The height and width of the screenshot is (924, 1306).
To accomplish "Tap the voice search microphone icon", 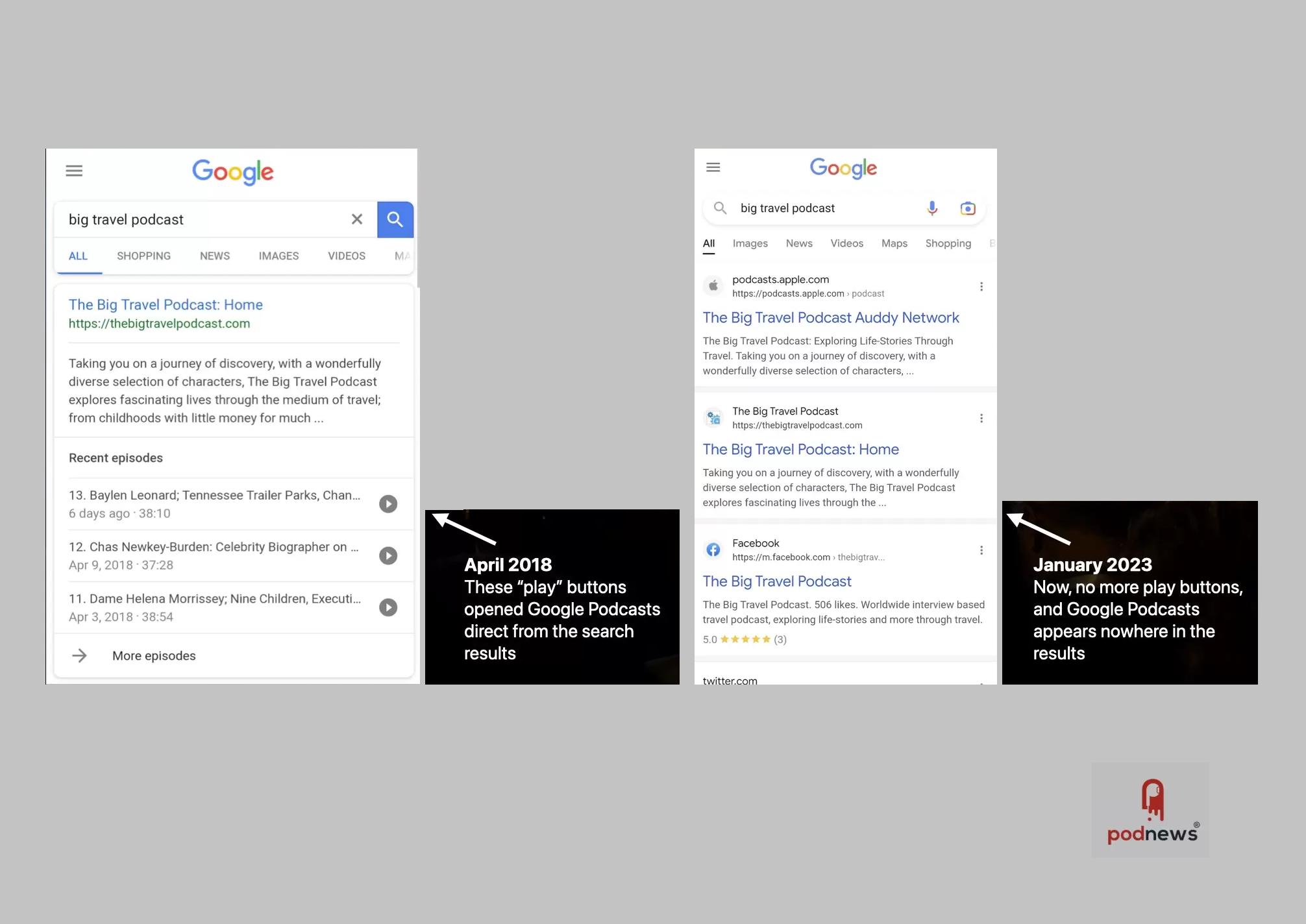I will [932, 208].
